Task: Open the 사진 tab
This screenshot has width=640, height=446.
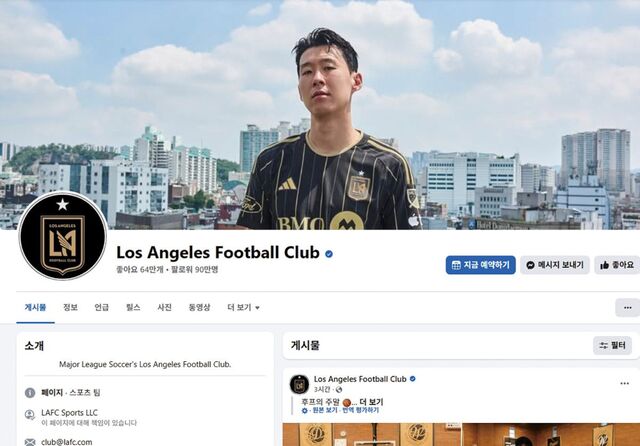Action: coord(164,308)
